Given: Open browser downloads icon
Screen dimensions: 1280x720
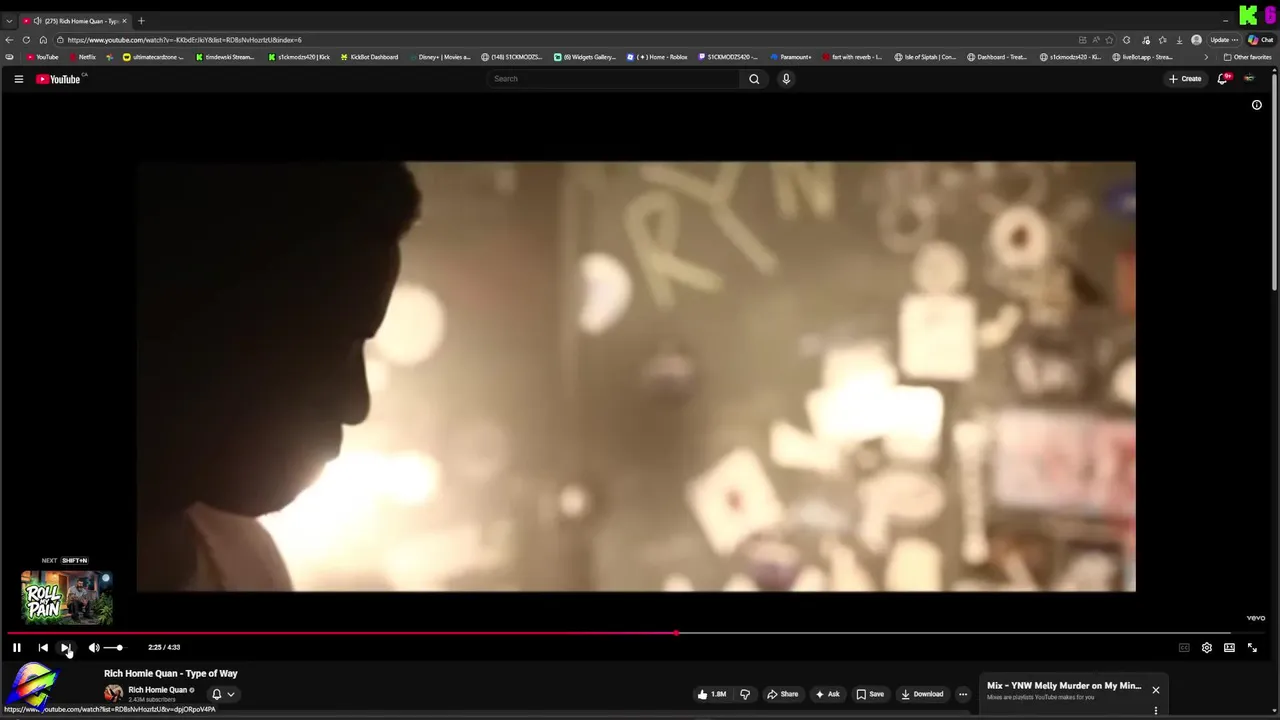Looking at the screenshot, I should click(x=1179, y=40).
